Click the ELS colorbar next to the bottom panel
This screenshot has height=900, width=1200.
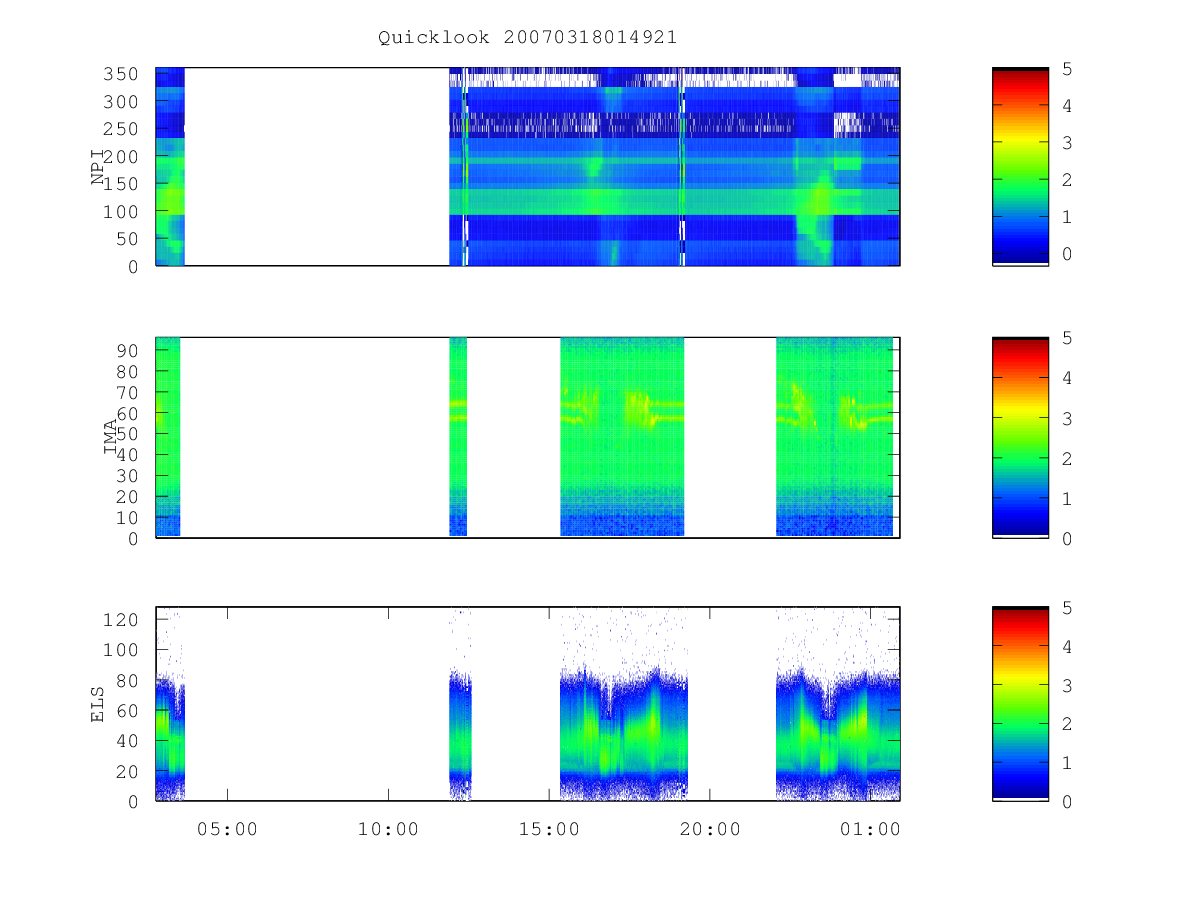pyautogui.click(x=1020, y=704)
